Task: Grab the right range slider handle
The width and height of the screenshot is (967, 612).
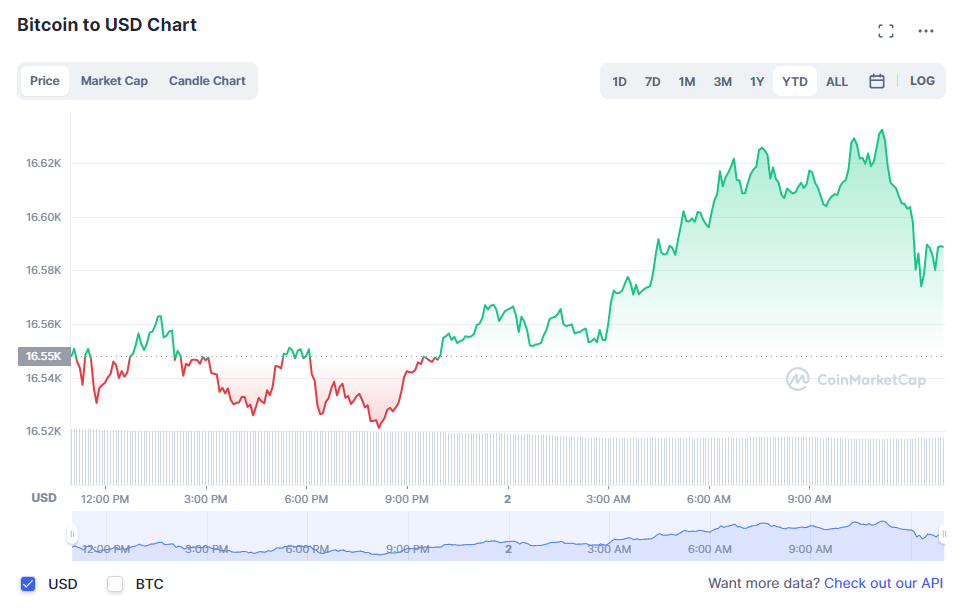Action: [x=943, y=534]
